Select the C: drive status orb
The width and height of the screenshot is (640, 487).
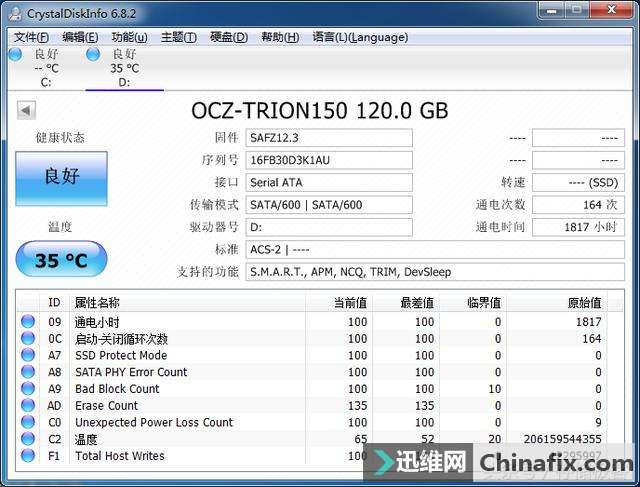point(16,54)
